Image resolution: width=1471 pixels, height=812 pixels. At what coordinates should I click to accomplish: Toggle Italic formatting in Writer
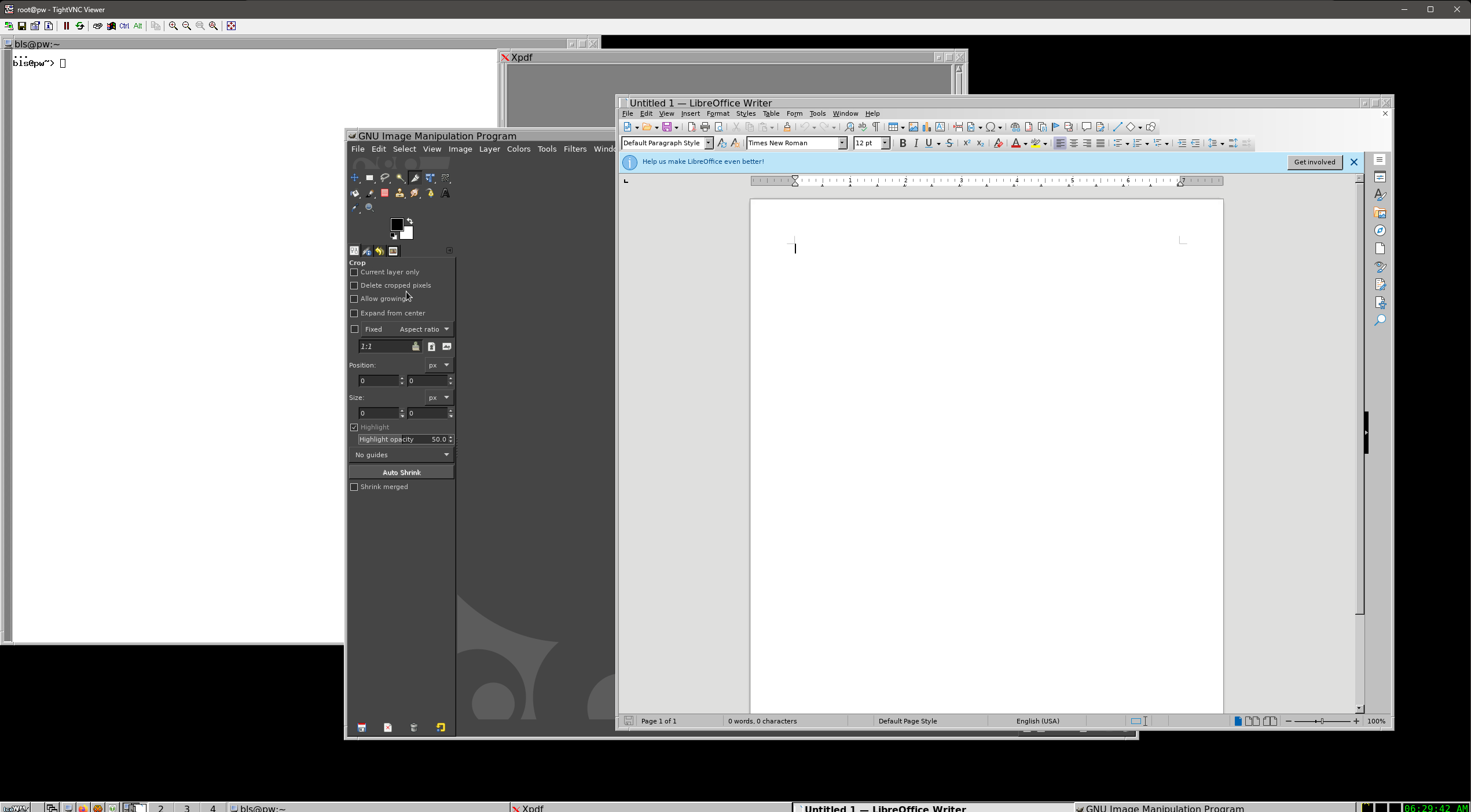pos(916,143)
